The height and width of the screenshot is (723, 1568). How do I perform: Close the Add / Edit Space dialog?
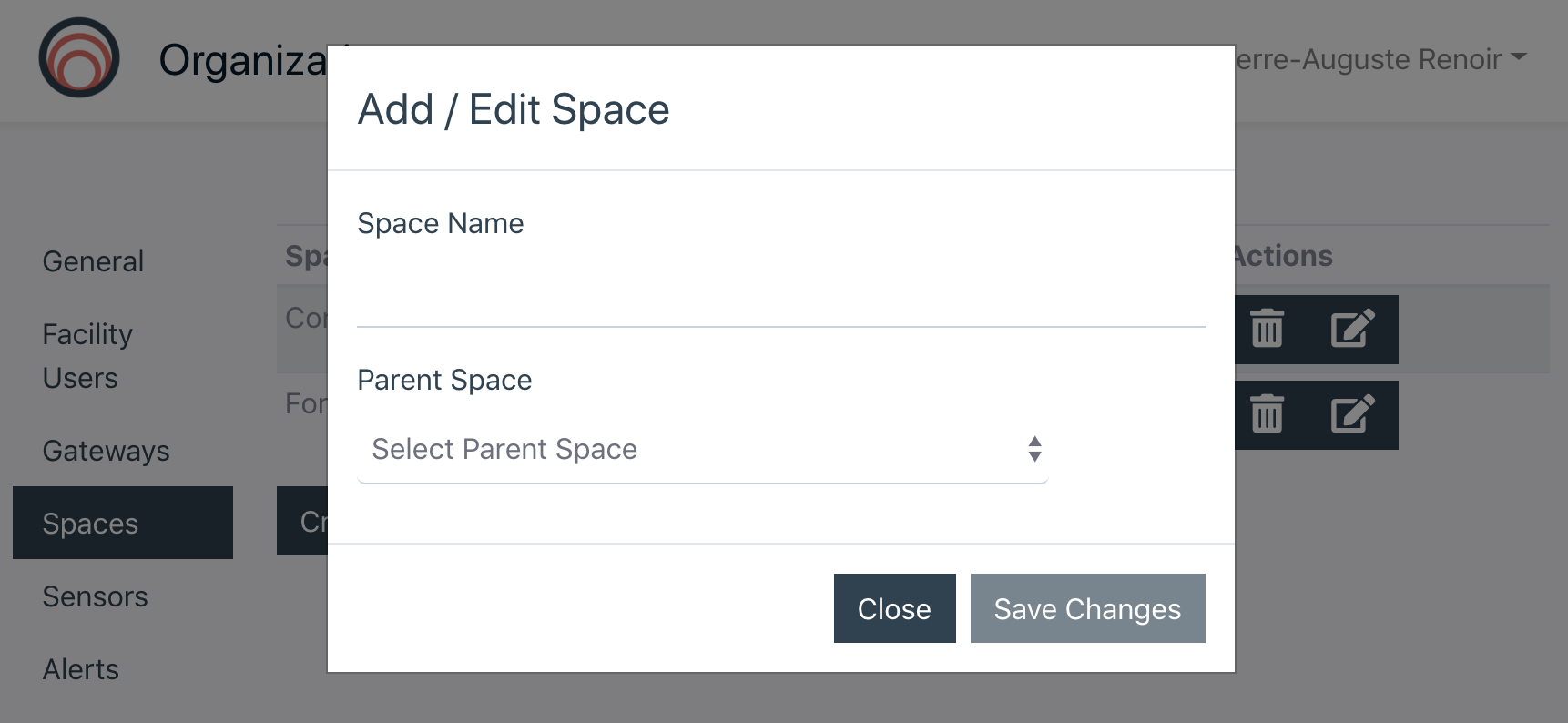[894, 608]
